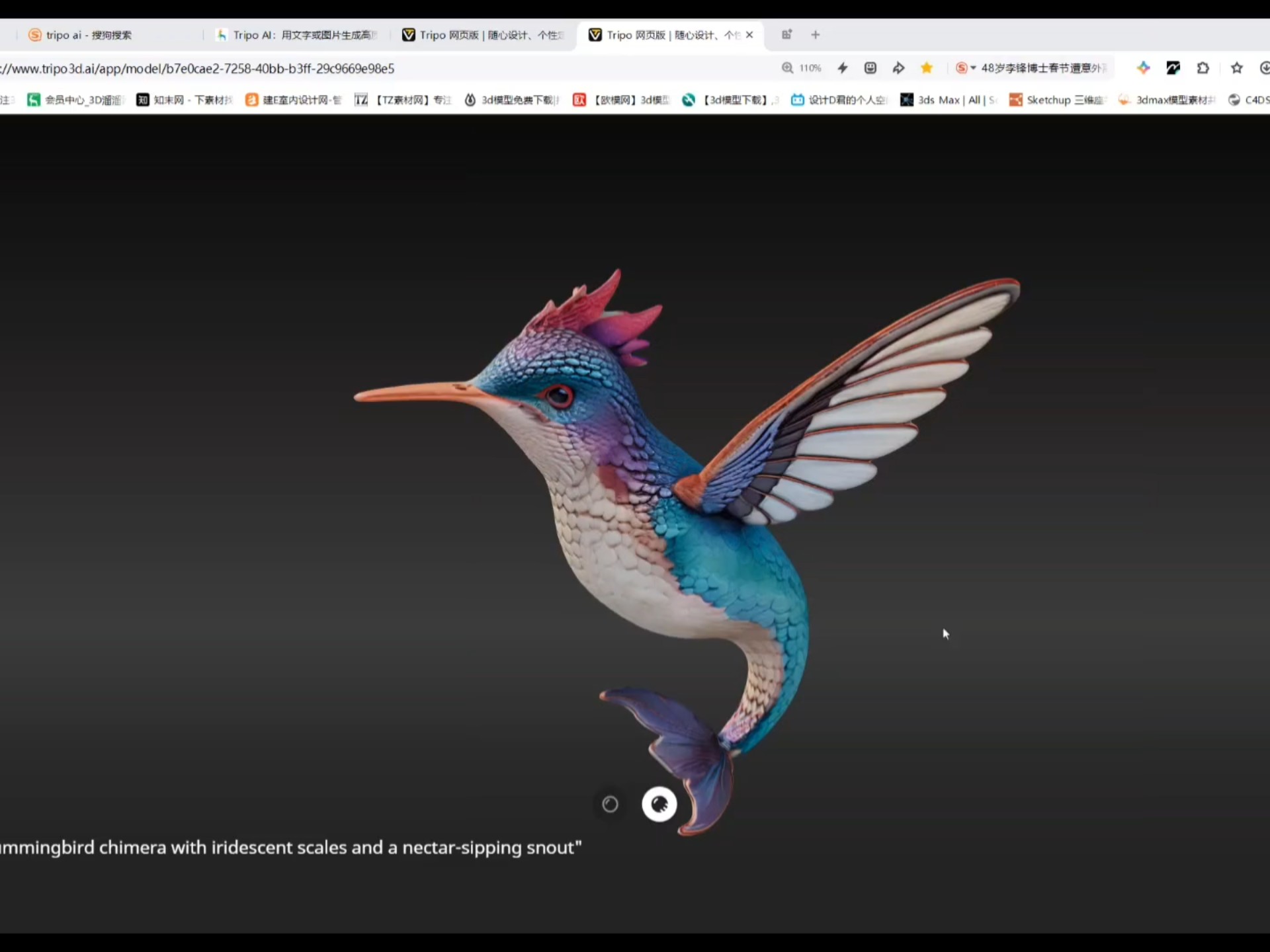Click the share arrow icon in address bar
The height and width of the screenshot is (952, 1270).
coord(898,68)
